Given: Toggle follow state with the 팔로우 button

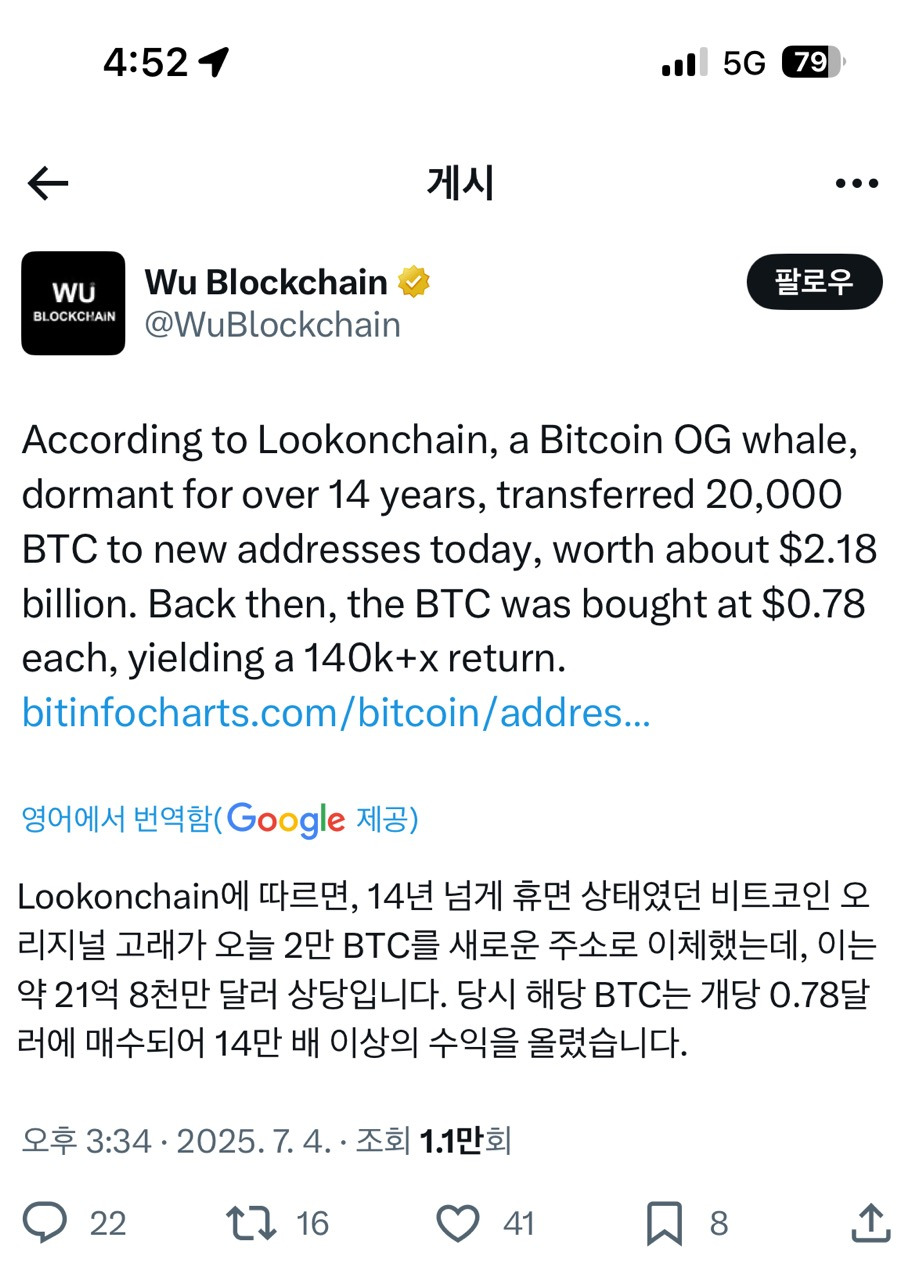Looking at the screenshot, I should click(814, 282).
